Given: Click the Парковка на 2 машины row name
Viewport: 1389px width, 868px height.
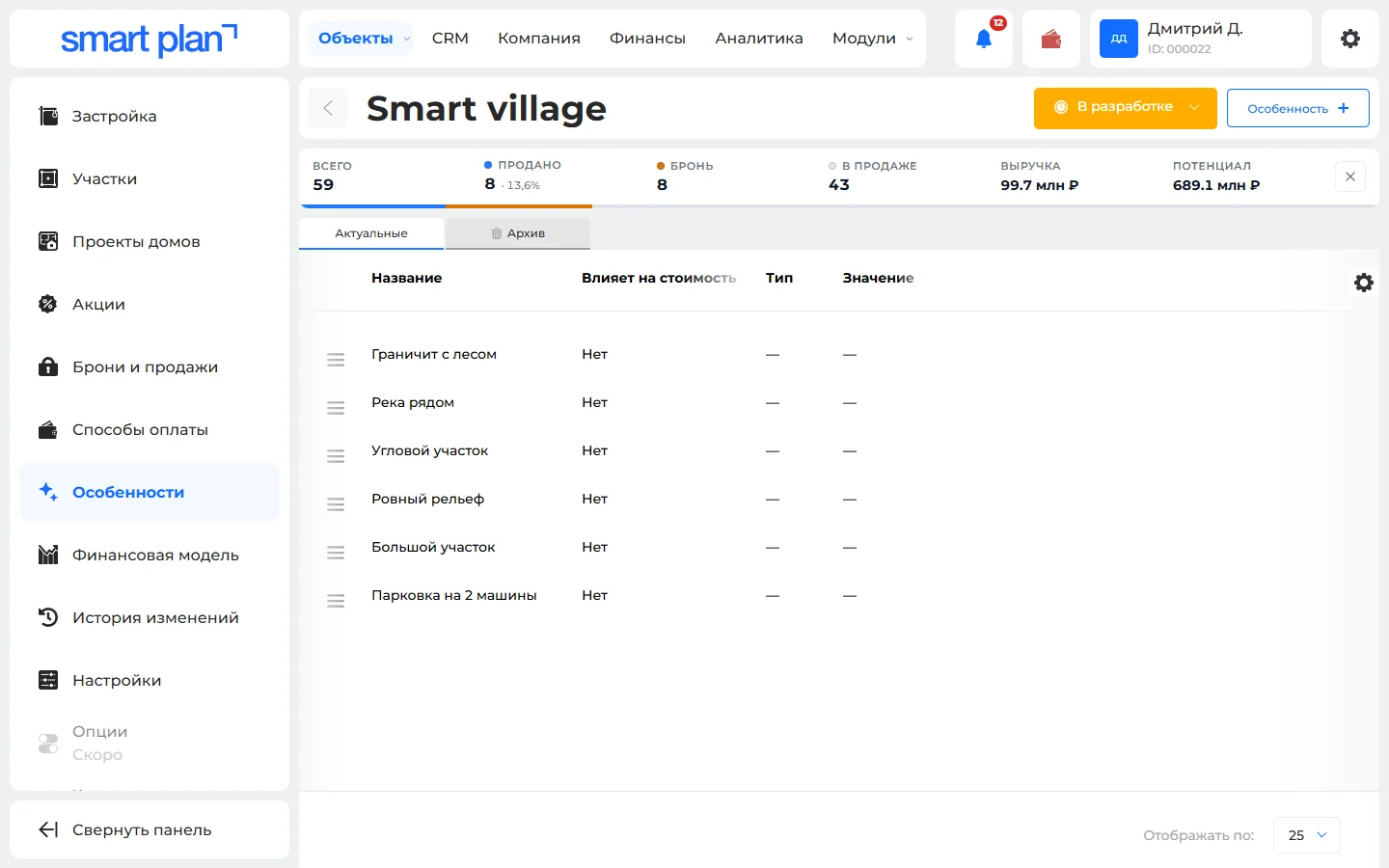Looking at the screenshot, I should [454, 595].
